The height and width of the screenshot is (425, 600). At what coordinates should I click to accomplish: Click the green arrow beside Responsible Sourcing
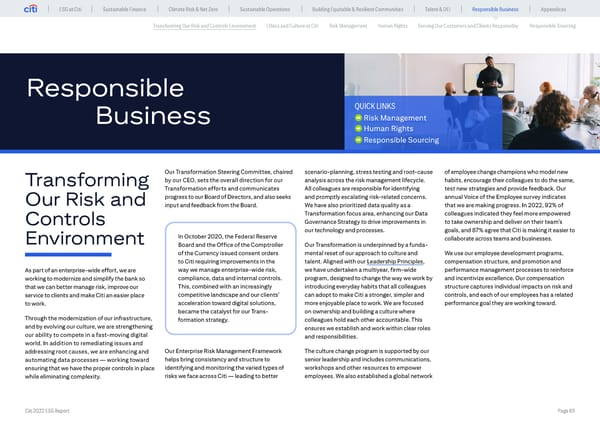click(357, 141)
